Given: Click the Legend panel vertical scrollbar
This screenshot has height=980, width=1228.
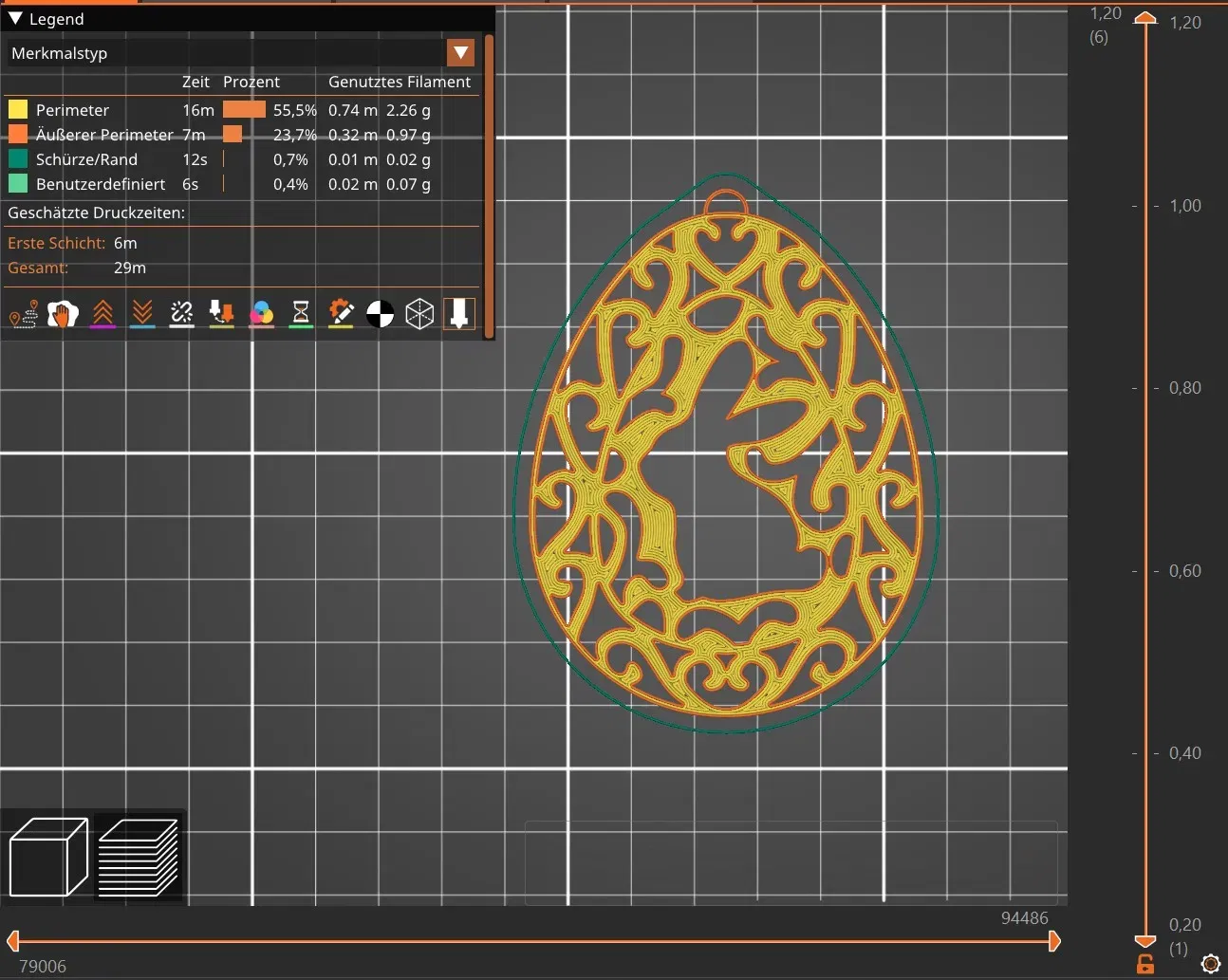Looking at the screenshot, I should pos(489,187).
